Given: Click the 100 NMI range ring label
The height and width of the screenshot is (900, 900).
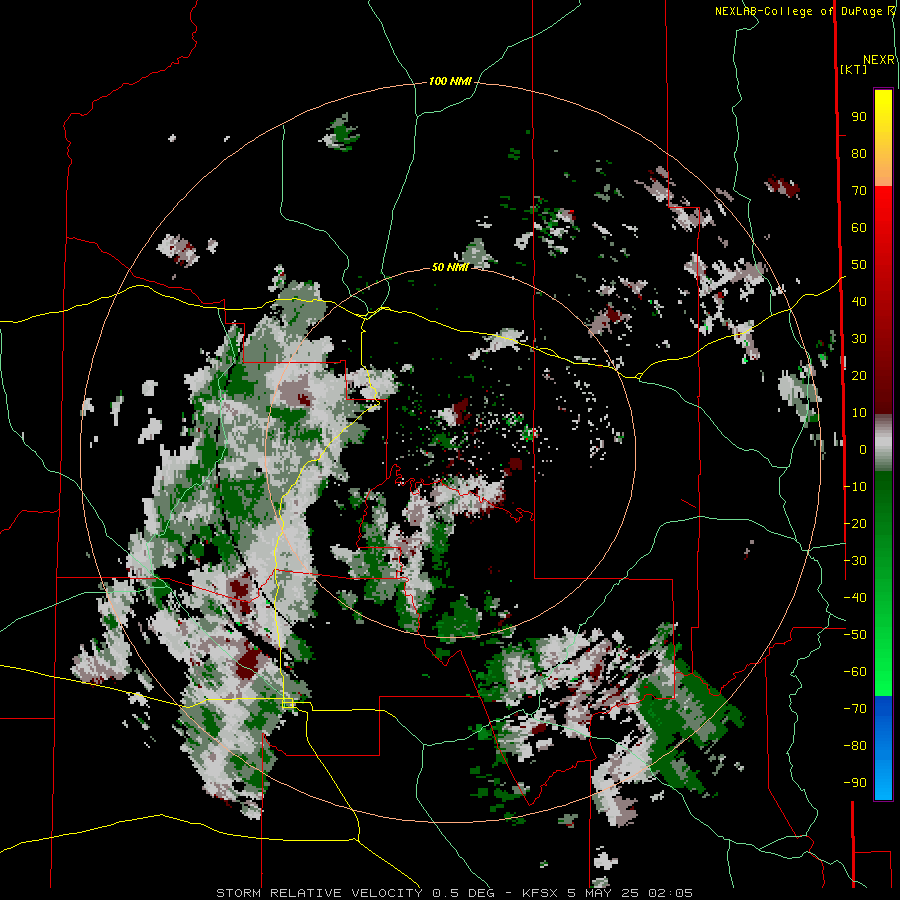Looking at the screenshot, I should (450, 82).
